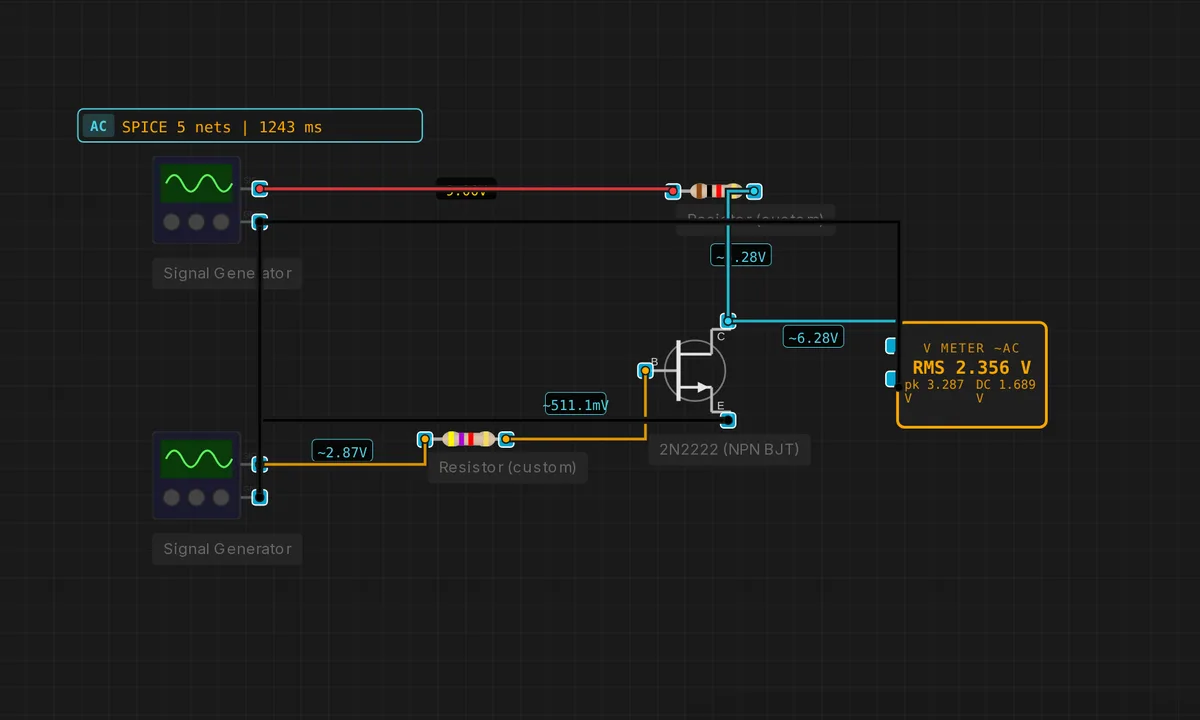Click the voltmeter's lower input terminal
This screenshot has height=720, width=1200.
pyautogui.click(x=891, y=379)
